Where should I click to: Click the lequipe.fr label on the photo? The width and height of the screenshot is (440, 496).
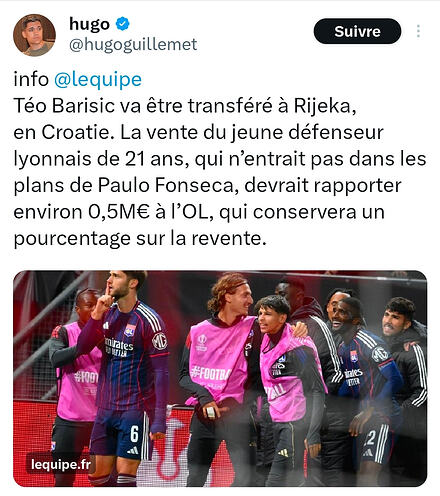pos(61,464)
